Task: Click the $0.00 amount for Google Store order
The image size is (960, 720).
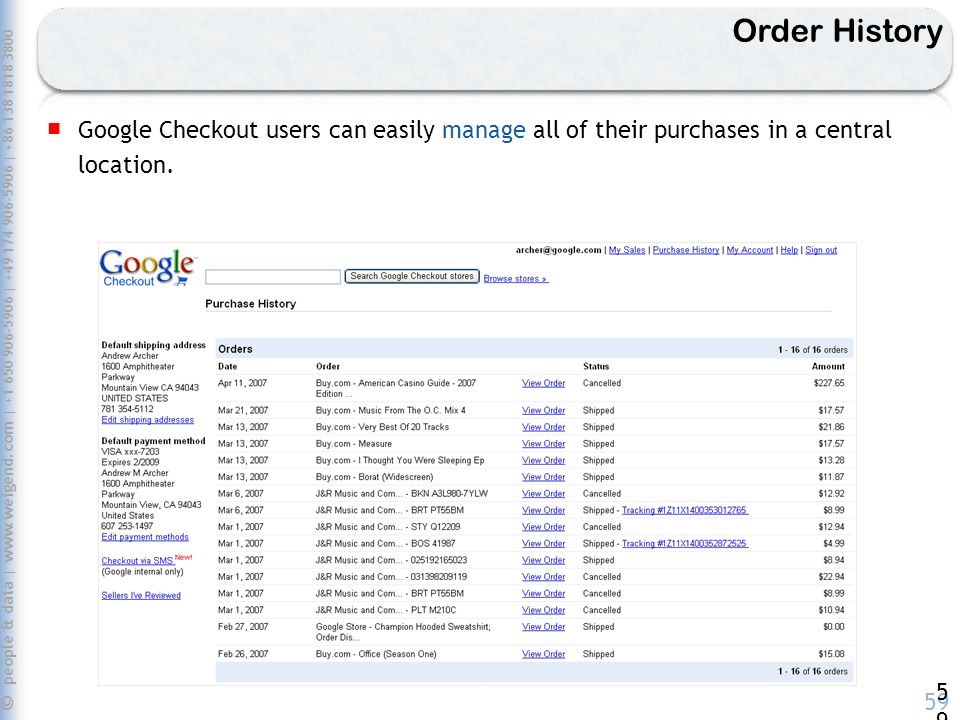Action: pyautogui.click(x=834, y=626)
